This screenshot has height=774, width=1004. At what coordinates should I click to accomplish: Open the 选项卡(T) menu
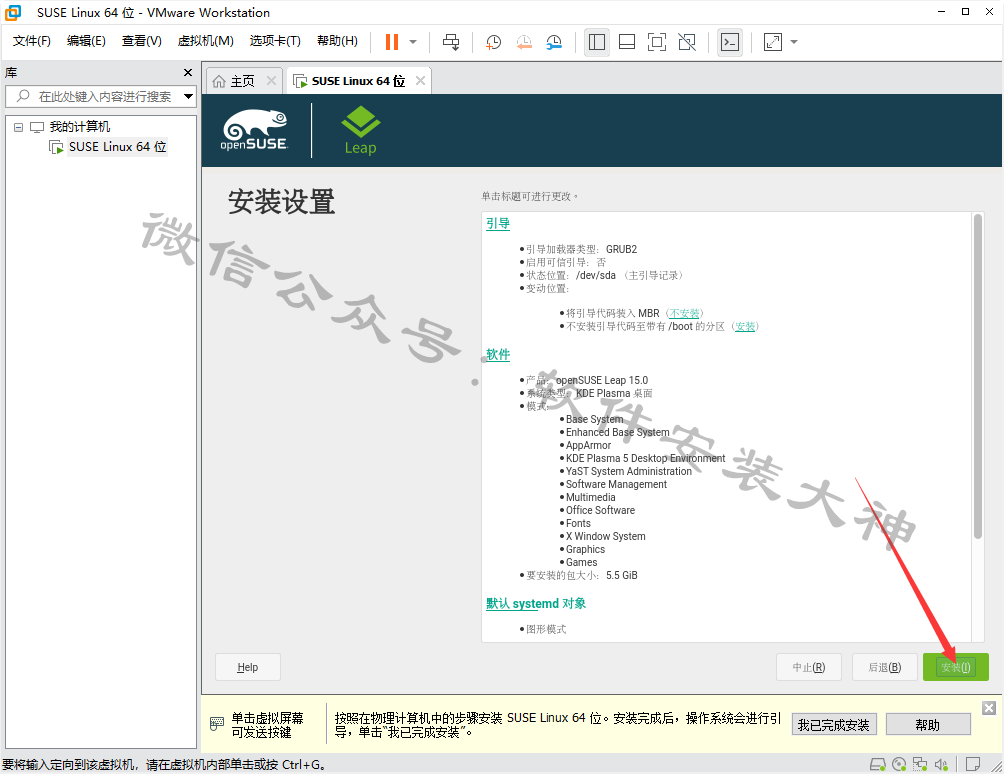(275, 41)
